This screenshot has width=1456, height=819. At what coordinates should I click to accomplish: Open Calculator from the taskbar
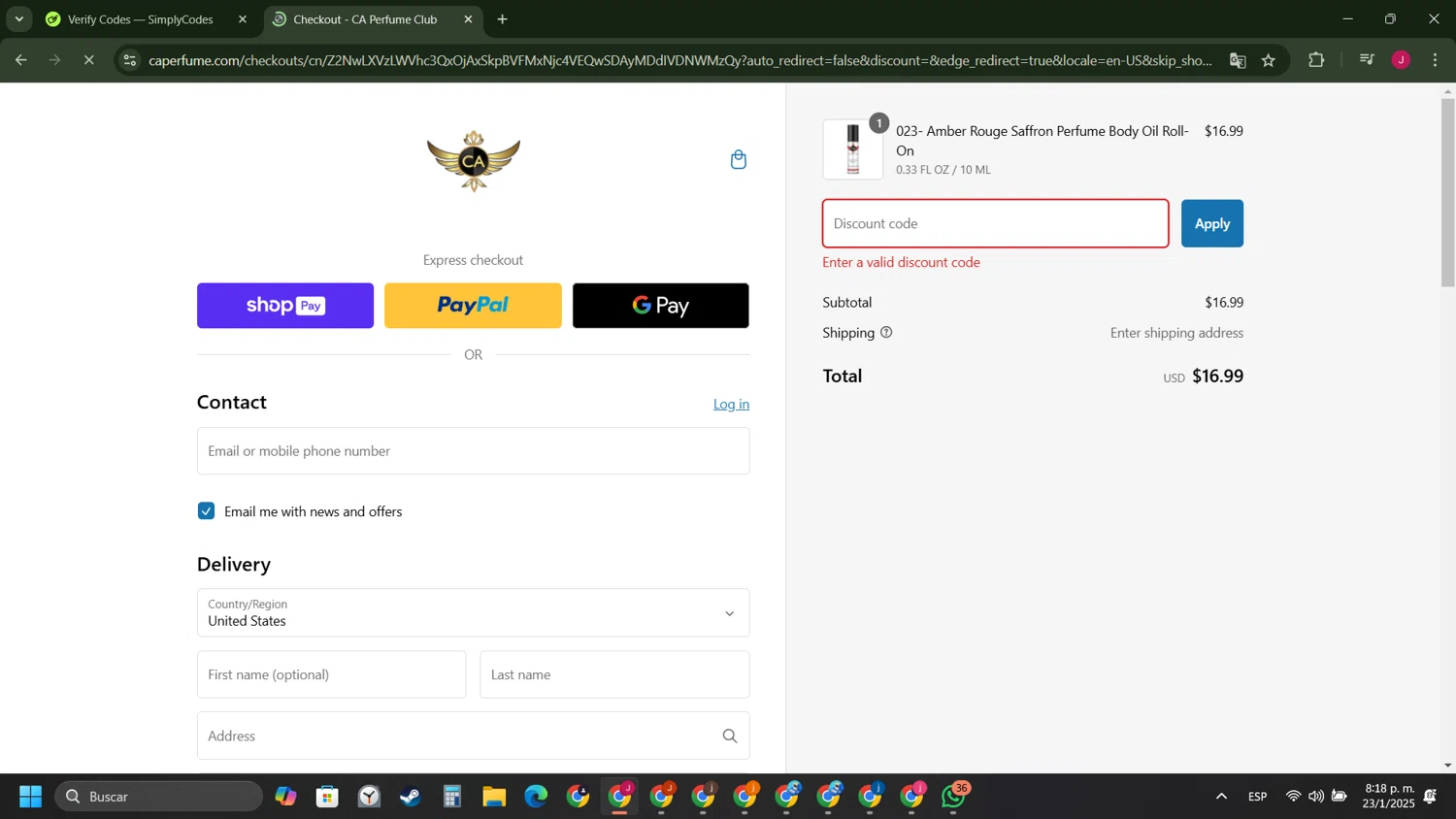[x=452, y=797]
